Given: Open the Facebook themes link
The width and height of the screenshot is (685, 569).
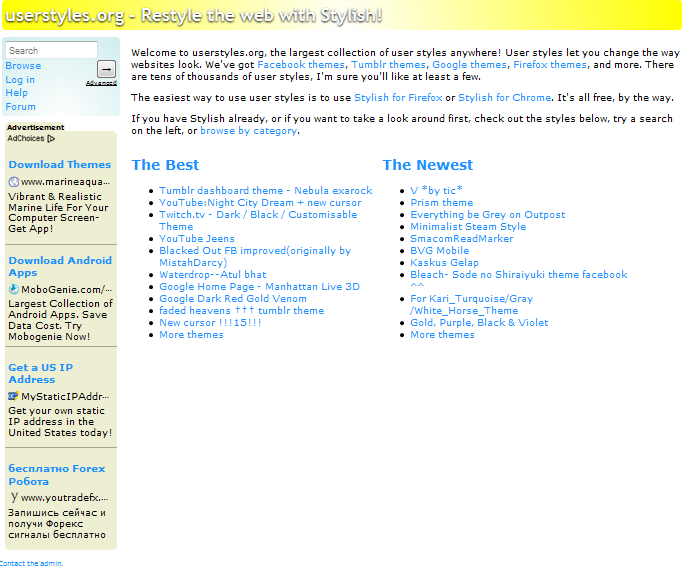Looking at the screenshot, I should (x=301, y=65).
